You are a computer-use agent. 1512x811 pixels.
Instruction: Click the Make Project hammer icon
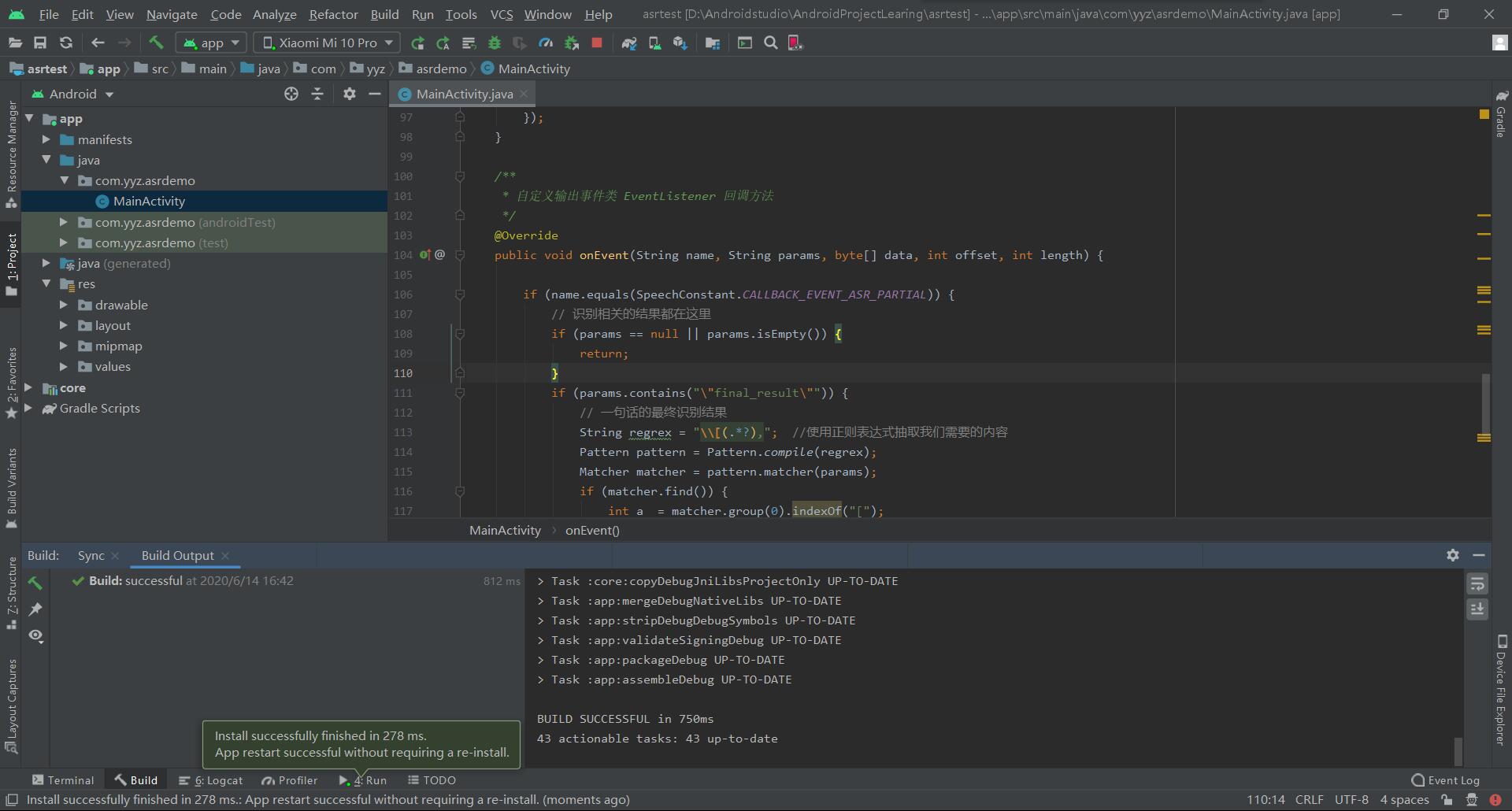(156, 43)
